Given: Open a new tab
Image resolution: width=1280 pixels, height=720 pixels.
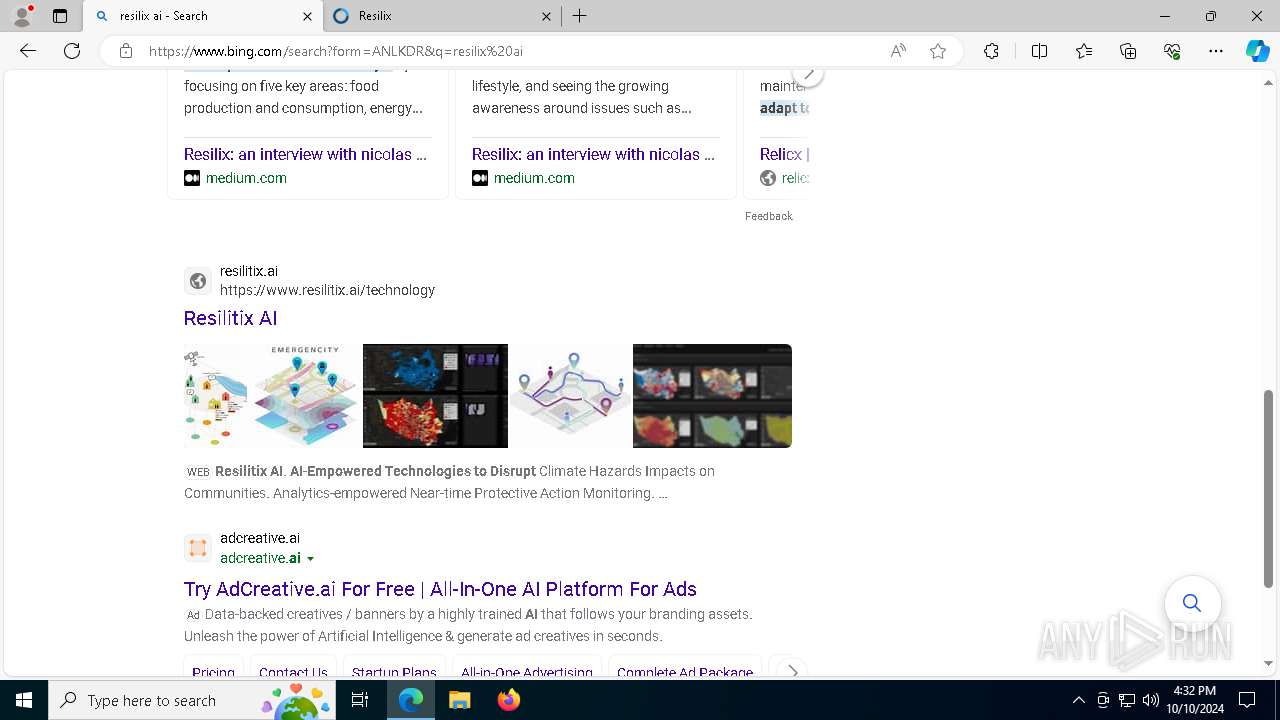Looking at the screenshot, I should 580,16.
